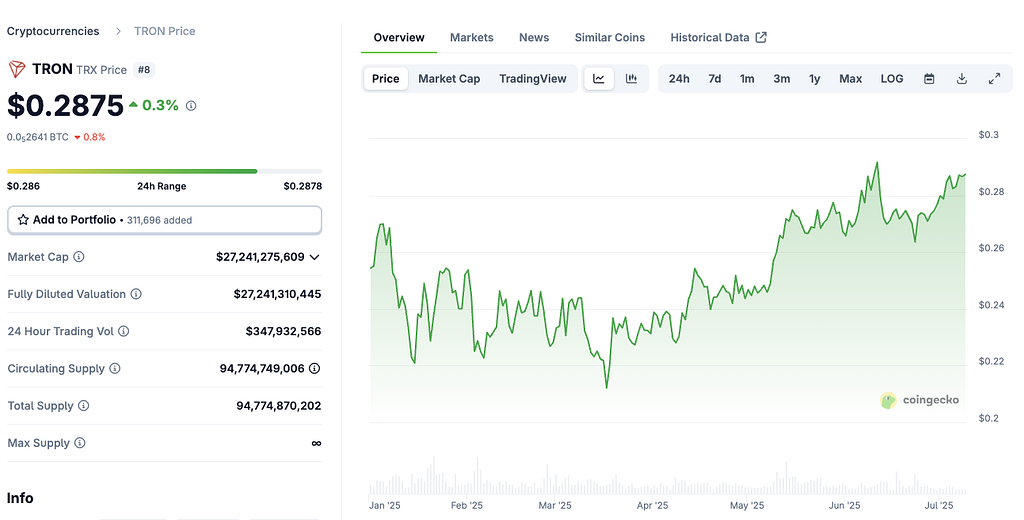Image resolution: width=1024 pixels, height=520 pixels.
Task: Toggle LOG scale on chart
Action: pos(892,79)
